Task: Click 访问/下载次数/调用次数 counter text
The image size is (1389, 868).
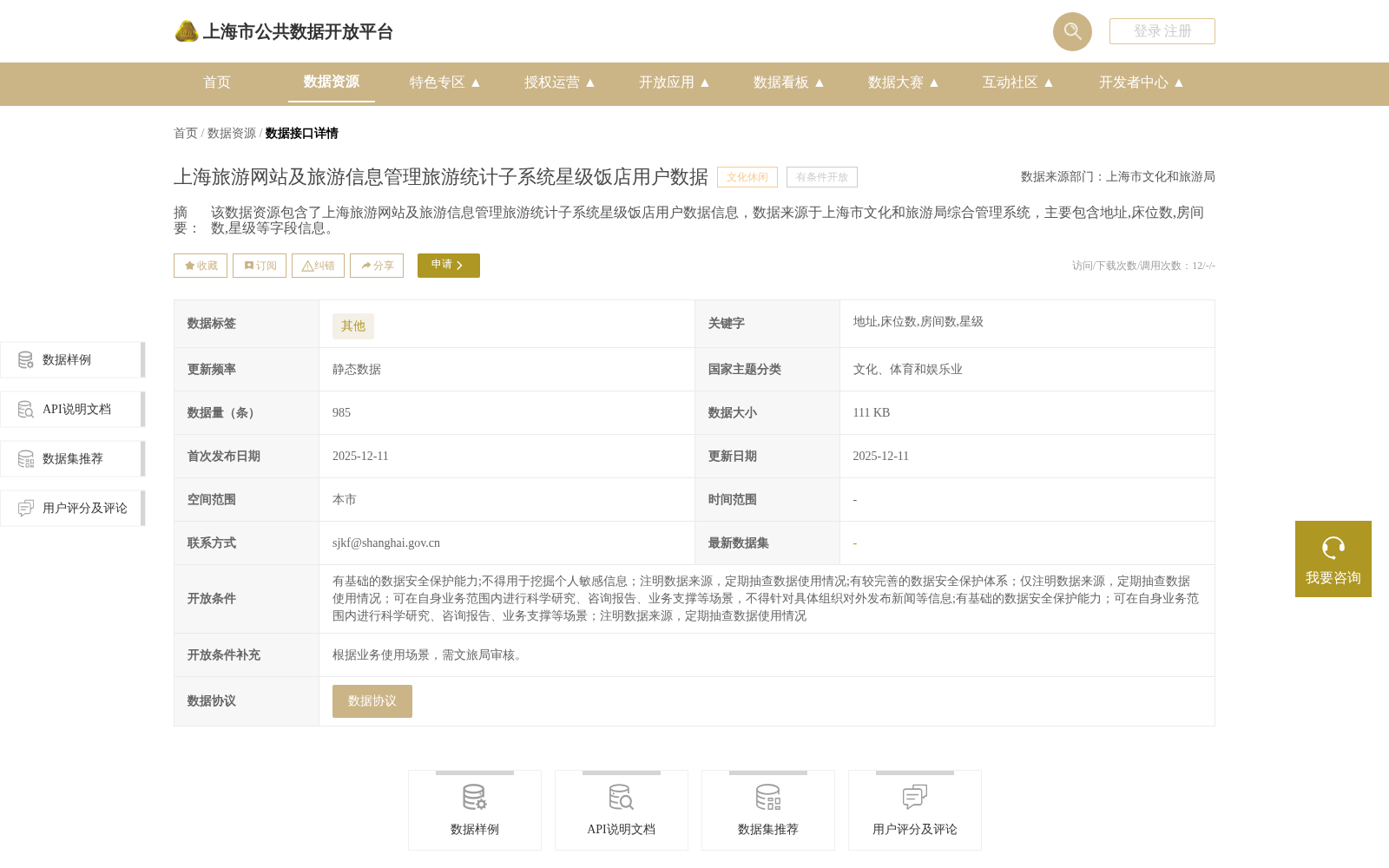Action: coord(1143,266)
